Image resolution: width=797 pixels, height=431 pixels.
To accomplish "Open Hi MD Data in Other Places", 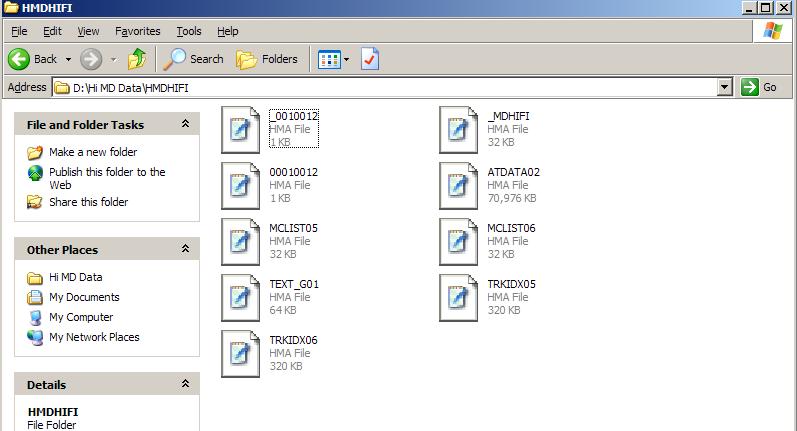I will coord(76,277).
